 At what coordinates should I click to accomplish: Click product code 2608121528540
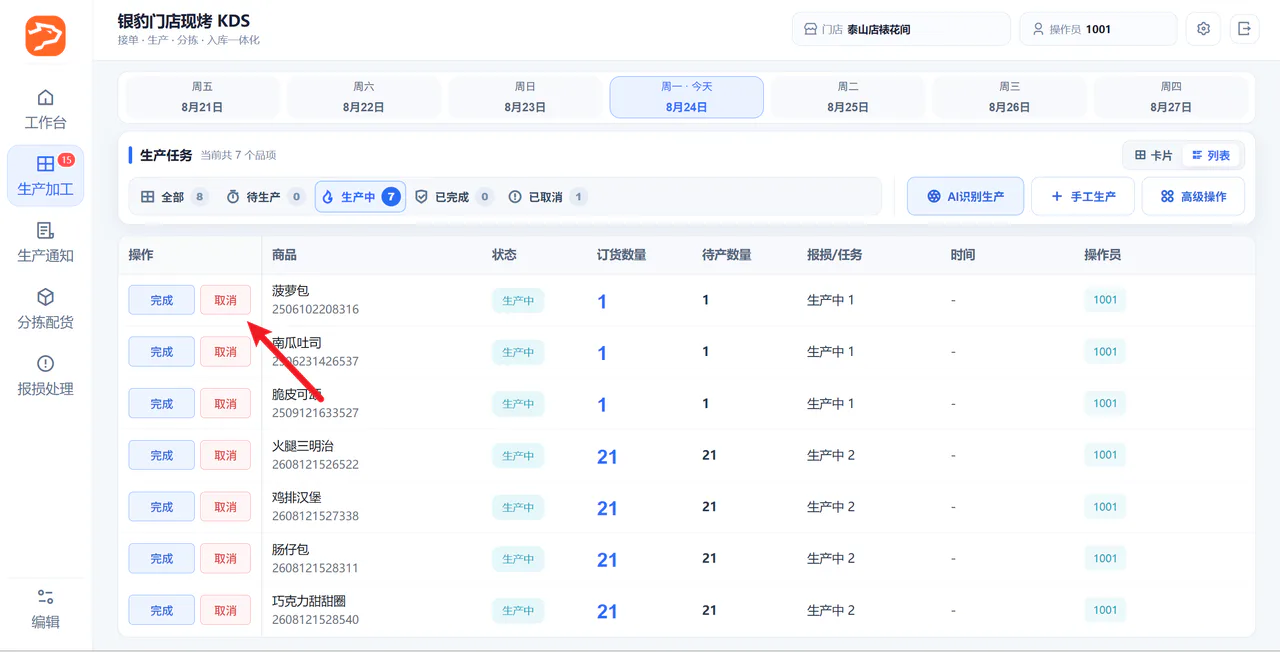315,620
